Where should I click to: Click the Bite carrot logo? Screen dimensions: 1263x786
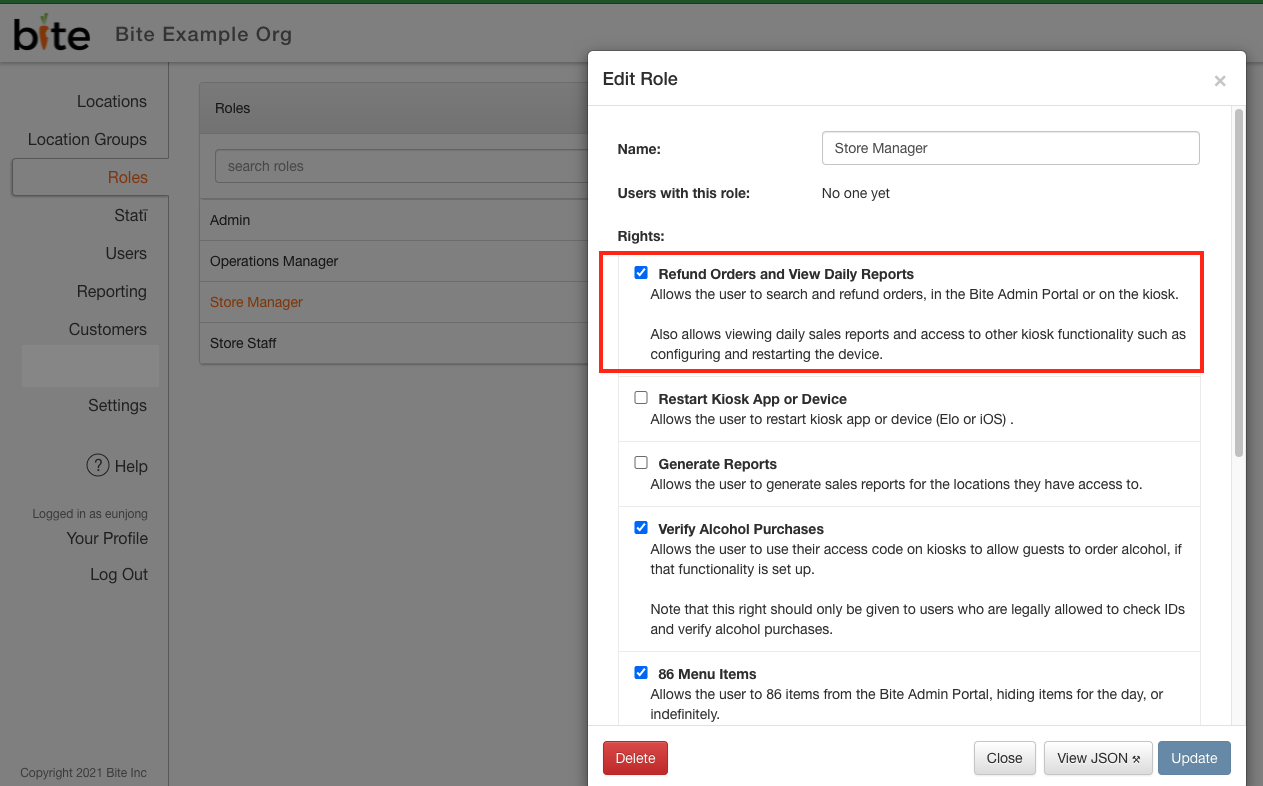tap(51, 33)
